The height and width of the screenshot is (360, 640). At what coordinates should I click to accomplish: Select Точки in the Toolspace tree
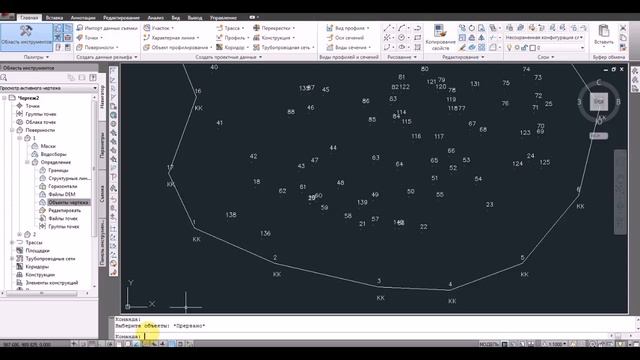click(32, 106)
